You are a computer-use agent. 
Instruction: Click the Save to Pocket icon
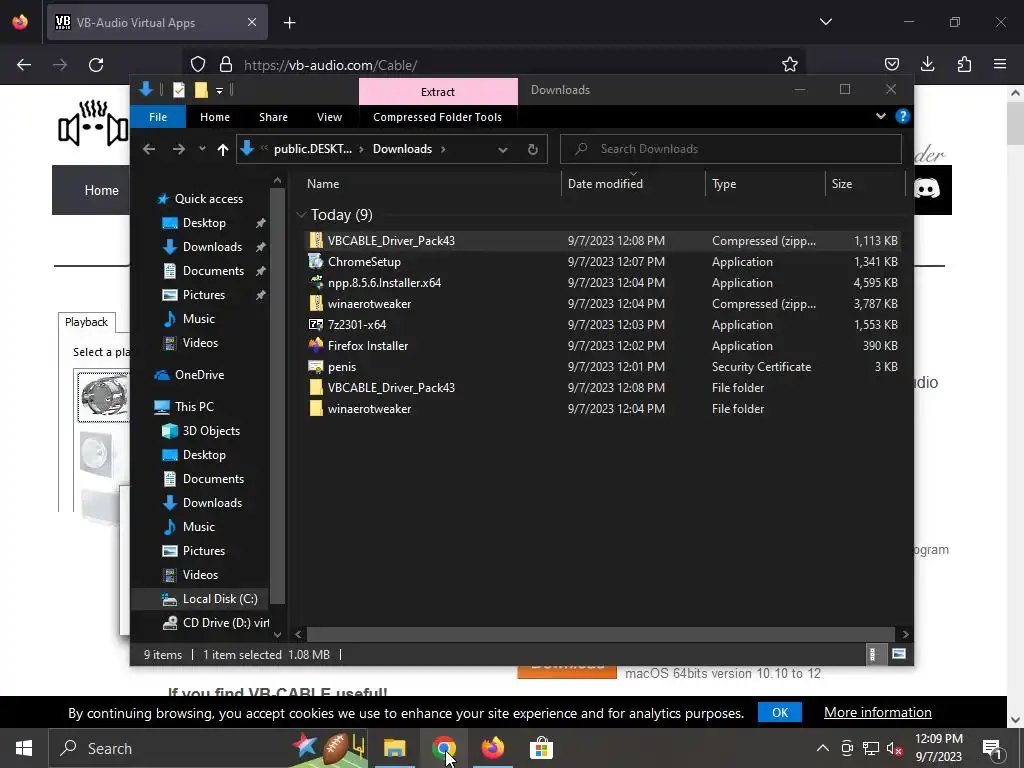point(891,64)
